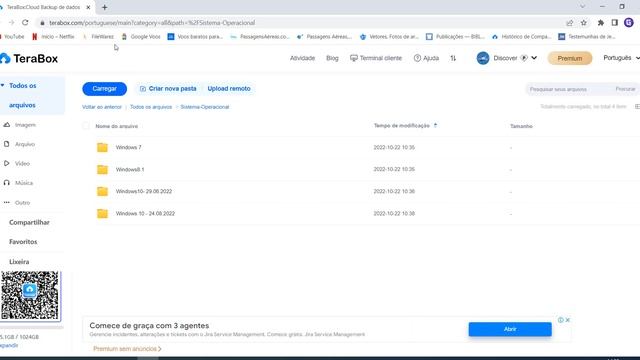The height and width of the screenshot is (360, 640).
Task: Click the Chrome profile avatar
Action: click(629, 23)
